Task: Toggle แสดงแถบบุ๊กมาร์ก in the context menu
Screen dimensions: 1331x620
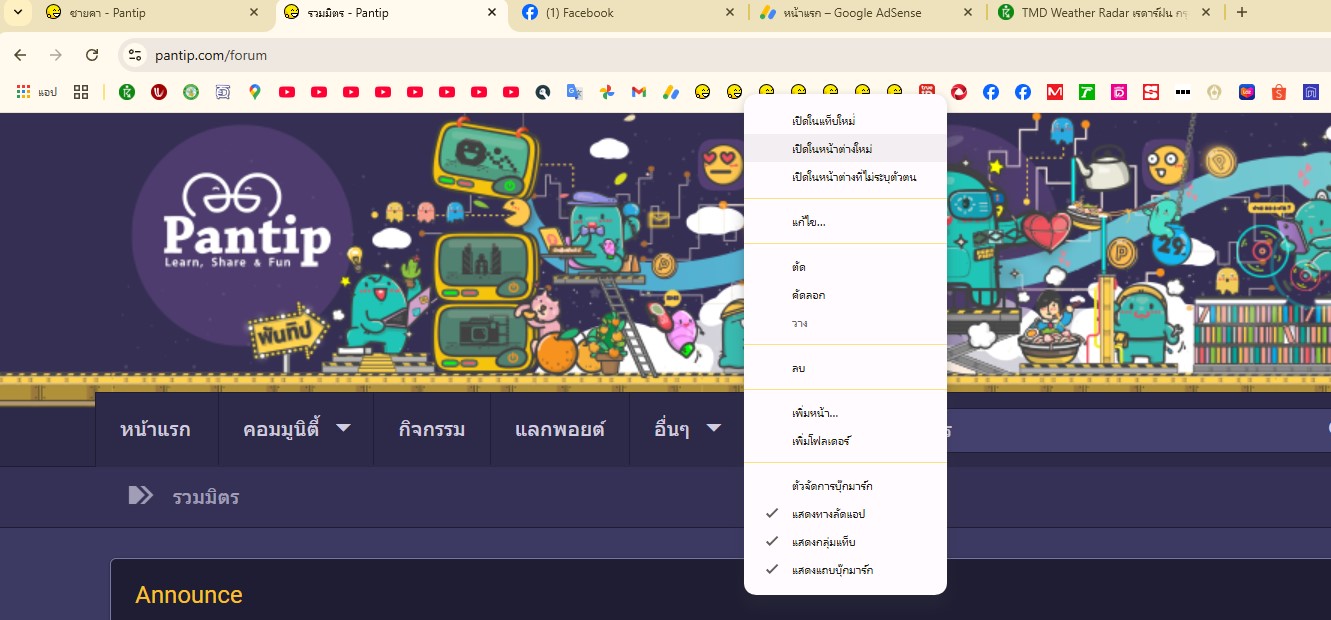Action: pos(846,570)
